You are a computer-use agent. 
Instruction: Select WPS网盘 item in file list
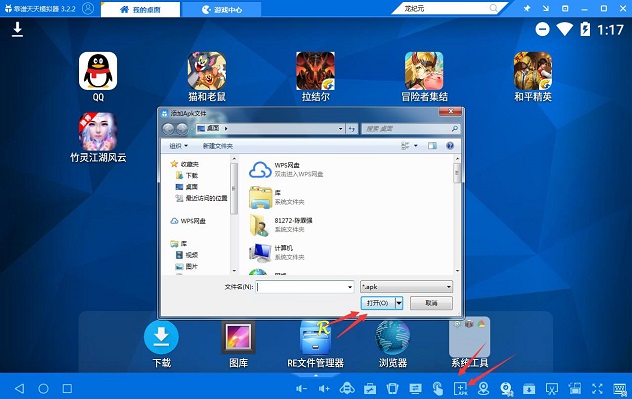coord(286,170)
